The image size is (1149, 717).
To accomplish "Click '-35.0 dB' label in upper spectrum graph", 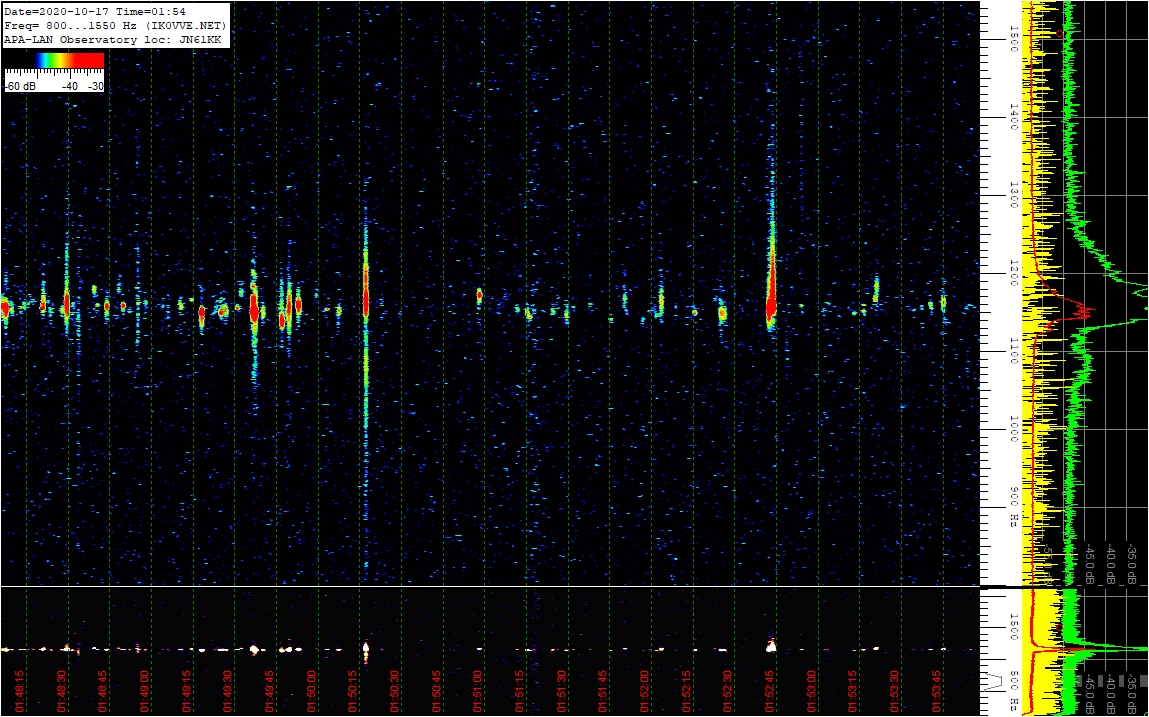I will tap(1132, 564).
